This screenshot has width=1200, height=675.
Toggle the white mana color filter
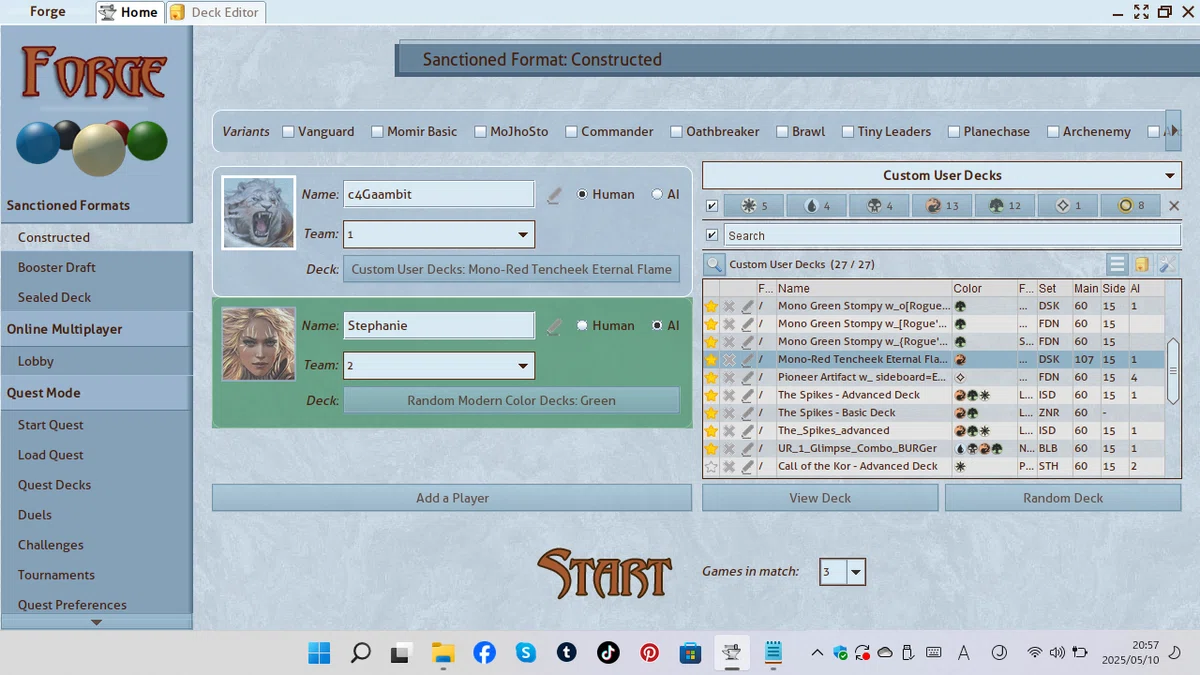point(753,205)
